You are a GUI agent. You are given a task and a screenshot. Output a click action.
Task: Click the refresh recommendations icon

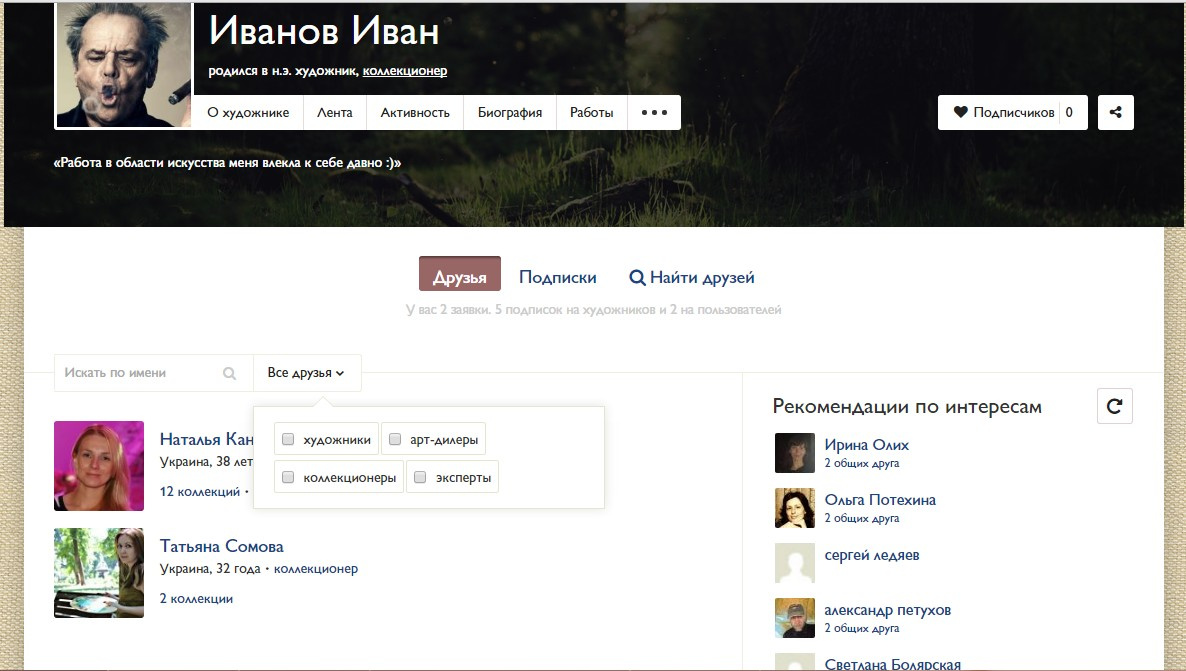point(1115,407)
